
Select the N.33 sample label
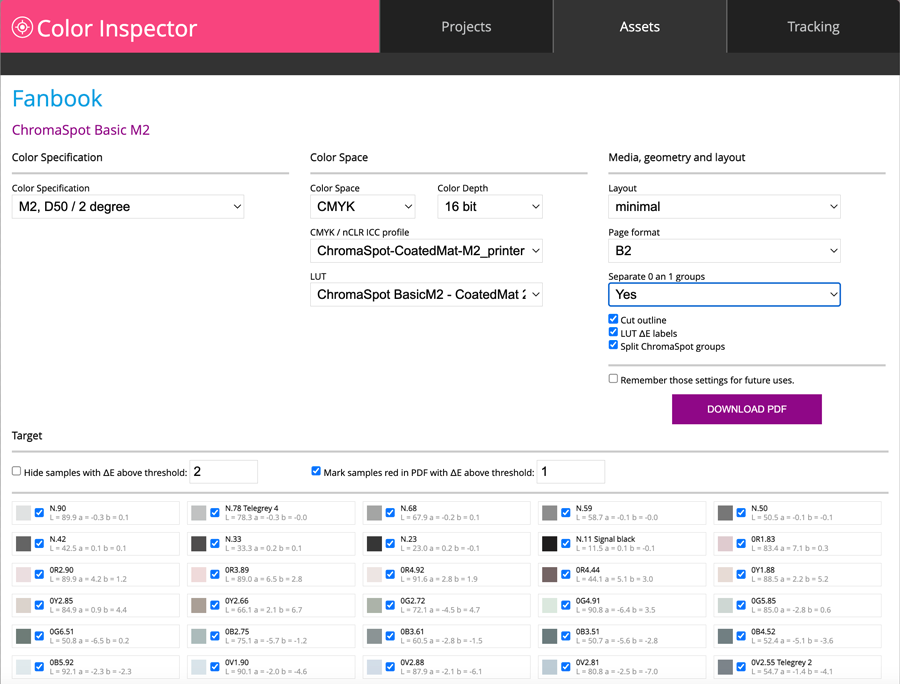point(233,539)
